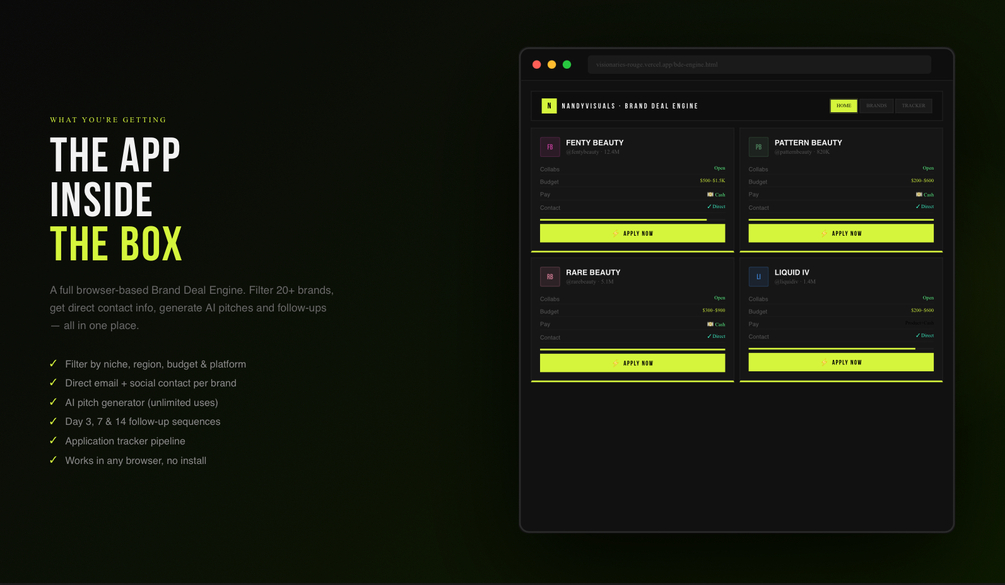Click the Pattern Beauty progress bar
Image resolution: width=1005 pixels, height=585 pixels.
841,220
